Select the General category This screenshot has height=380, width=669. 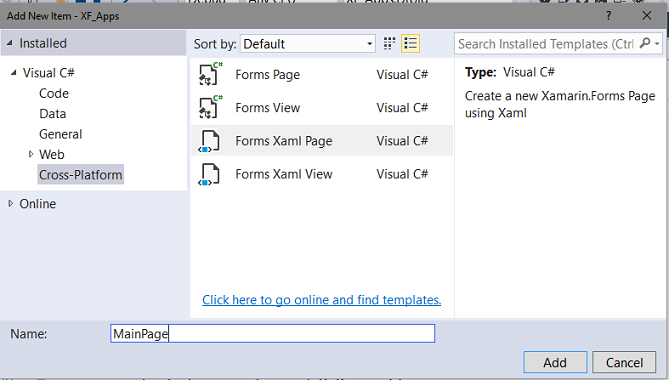(x=61, y=134)
